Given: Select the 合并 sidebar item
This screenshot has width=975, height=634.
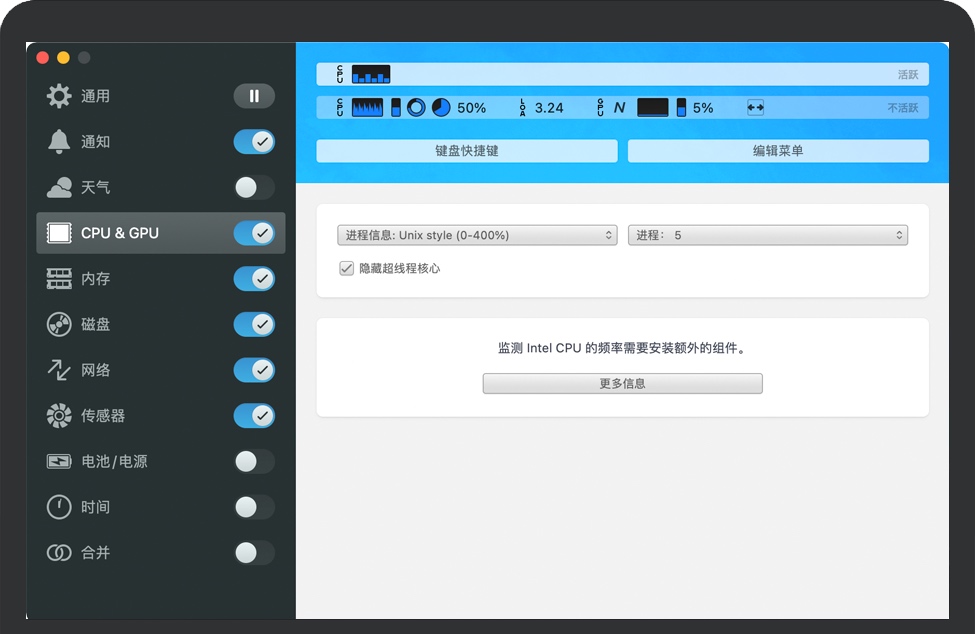Looking at the screenshot, I should (96, 553).
